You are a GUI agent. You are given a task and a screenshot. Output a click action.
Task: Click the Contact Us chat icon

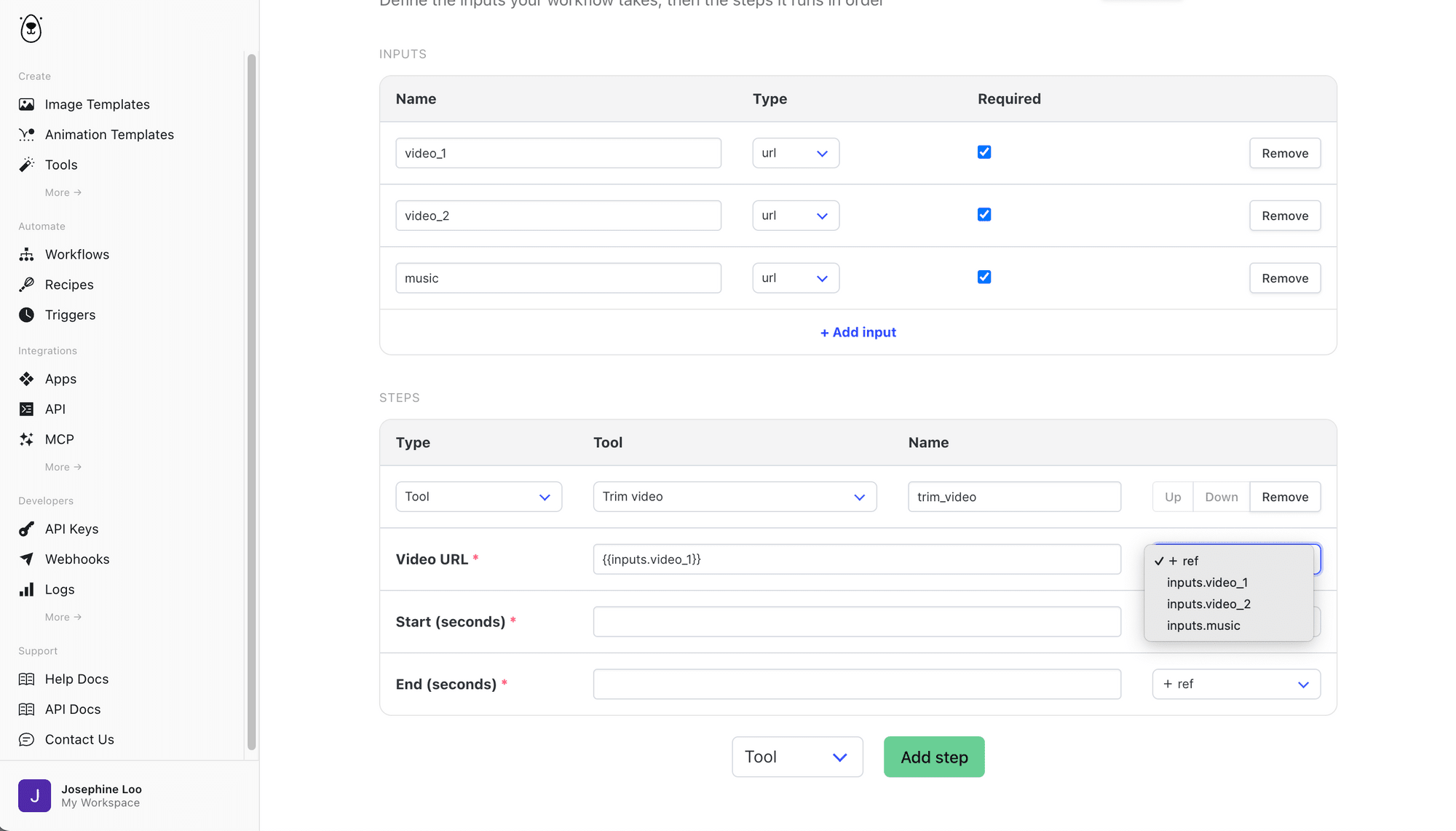point(26,739)
